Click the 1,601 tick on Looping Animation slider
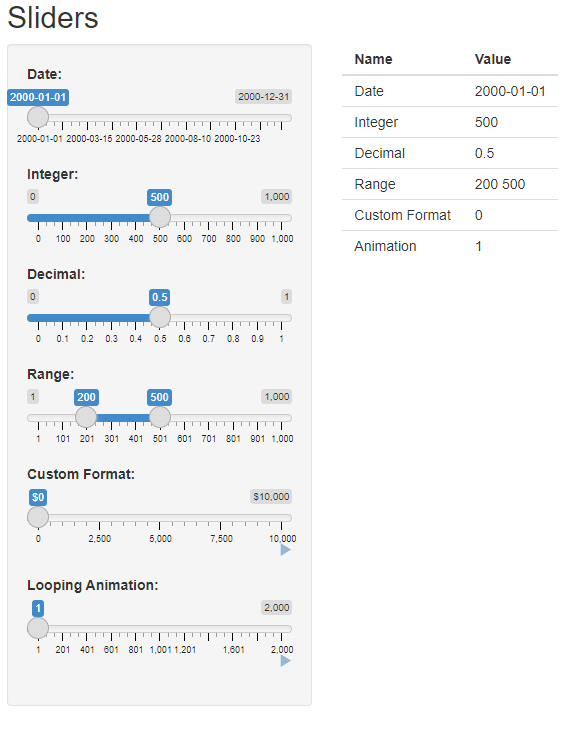This screenshot has width=575, height=742. coord(233,650)
